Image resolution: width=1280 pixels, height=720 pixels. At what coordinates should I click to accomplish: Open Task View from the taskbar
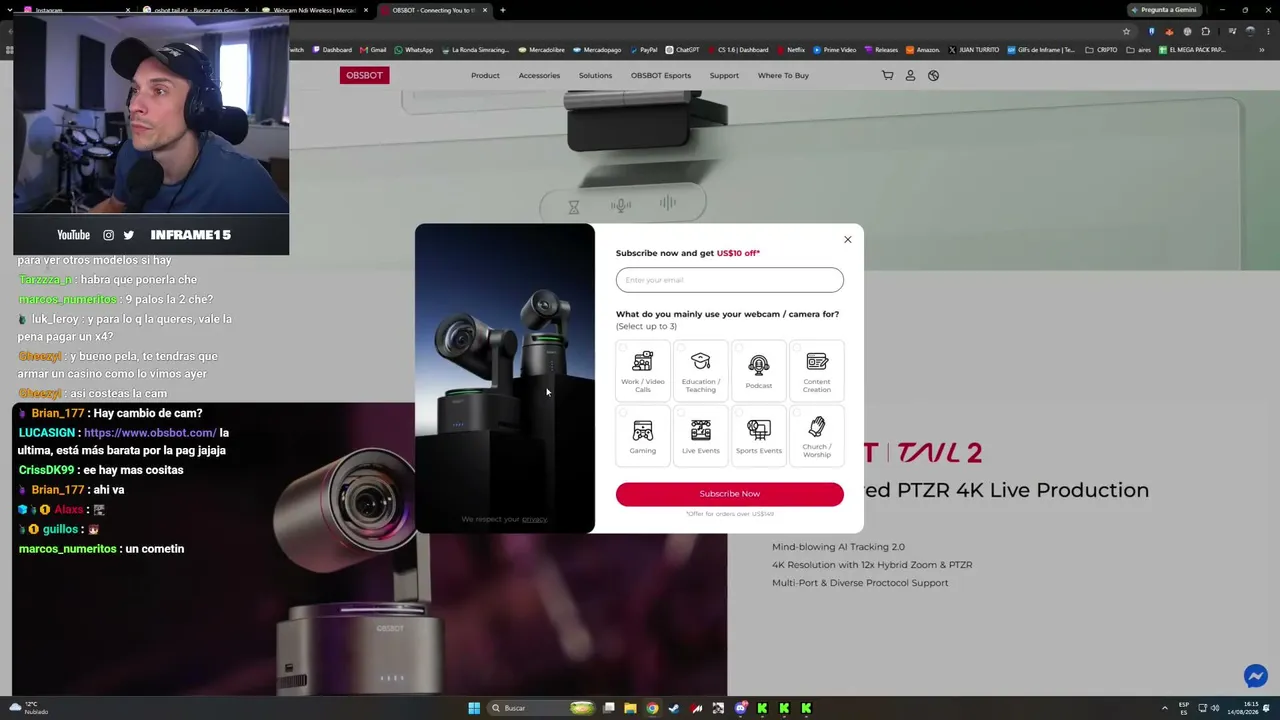pyautogui.click(x=608, y=708)
